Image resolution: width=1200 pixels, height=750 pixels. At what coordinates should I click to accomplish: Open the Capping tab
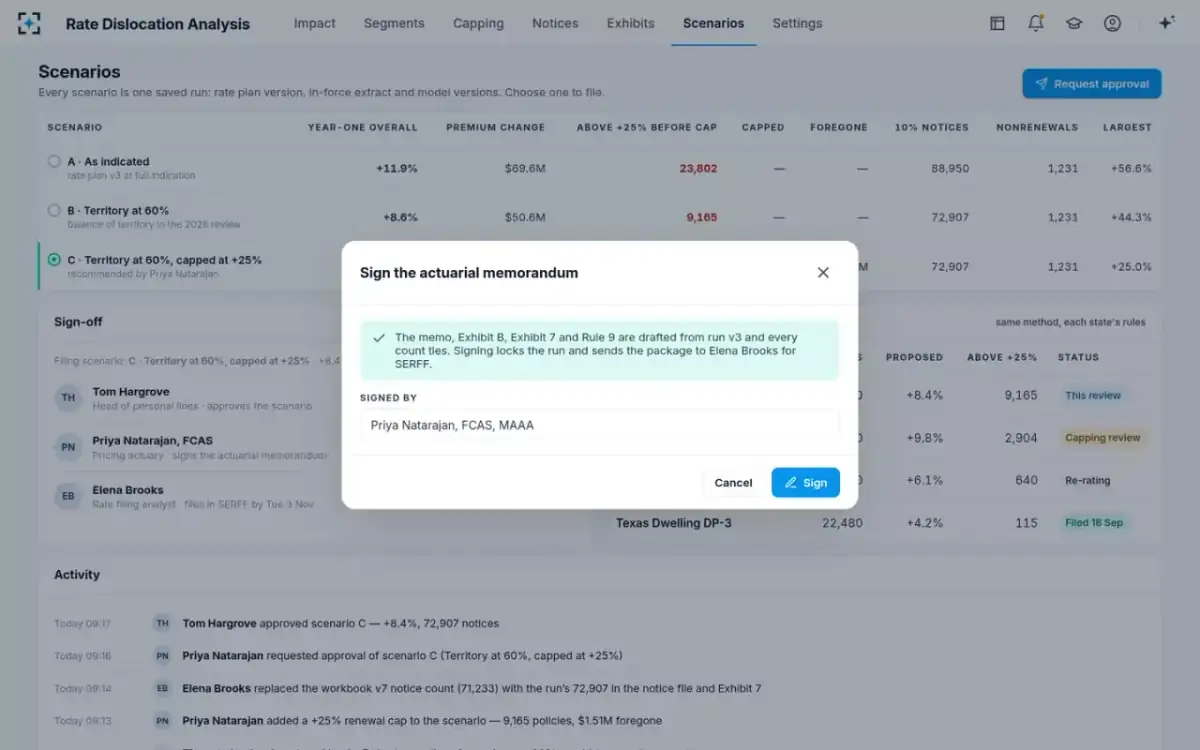coord(478,23)
